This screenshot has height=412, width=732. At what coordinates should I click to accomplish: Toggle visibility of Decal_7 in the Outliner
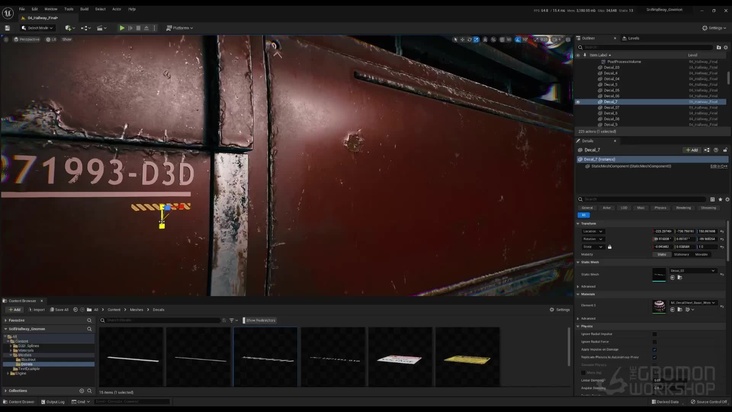tap(578, 102)
